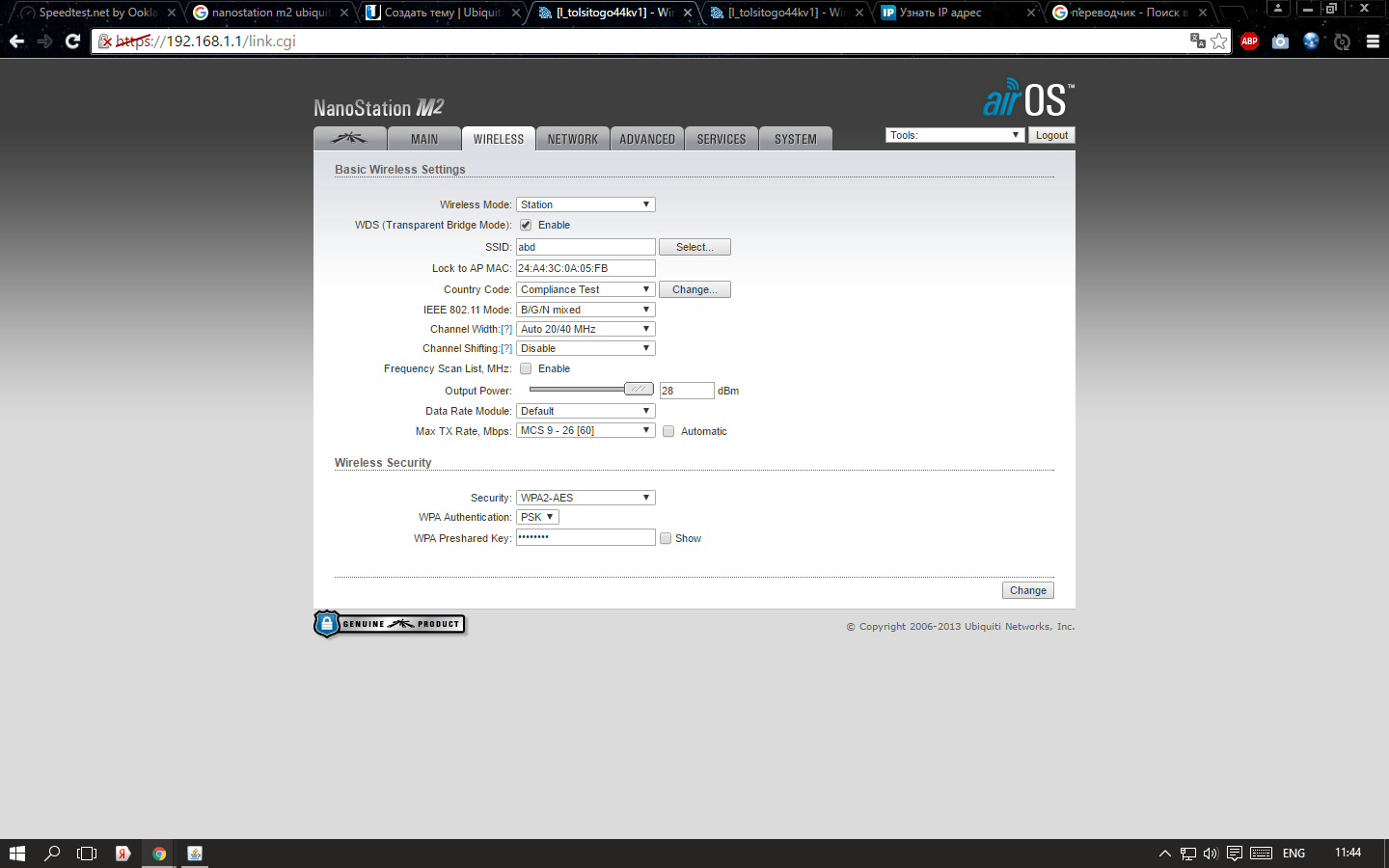This screenshot has height=868, width=1389.
Task: Switch to the MAIN tab
Action: [x=424, y=139]
